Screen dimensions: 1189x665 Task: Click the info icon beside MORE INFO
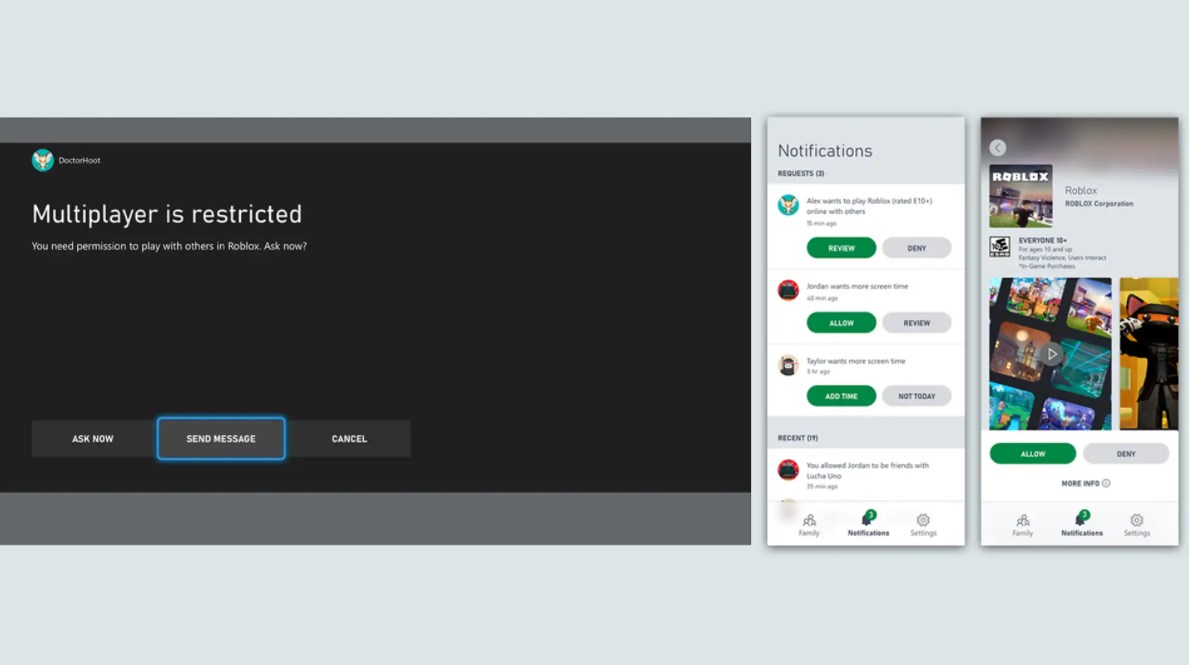(x=1106, y=483)
